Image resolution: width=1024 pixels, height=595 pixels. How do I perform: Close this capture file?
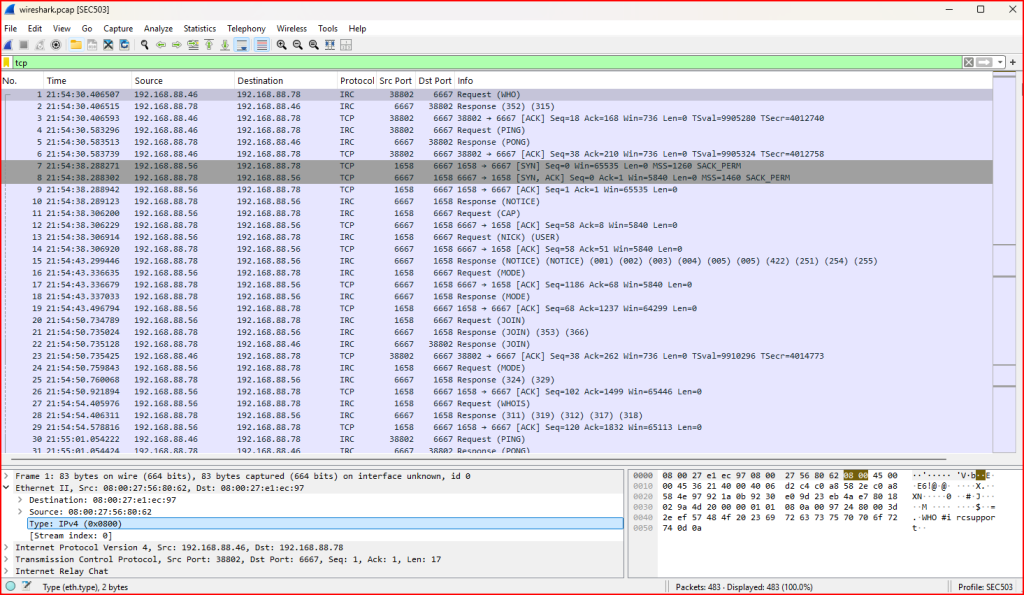(x=108, y=45)
